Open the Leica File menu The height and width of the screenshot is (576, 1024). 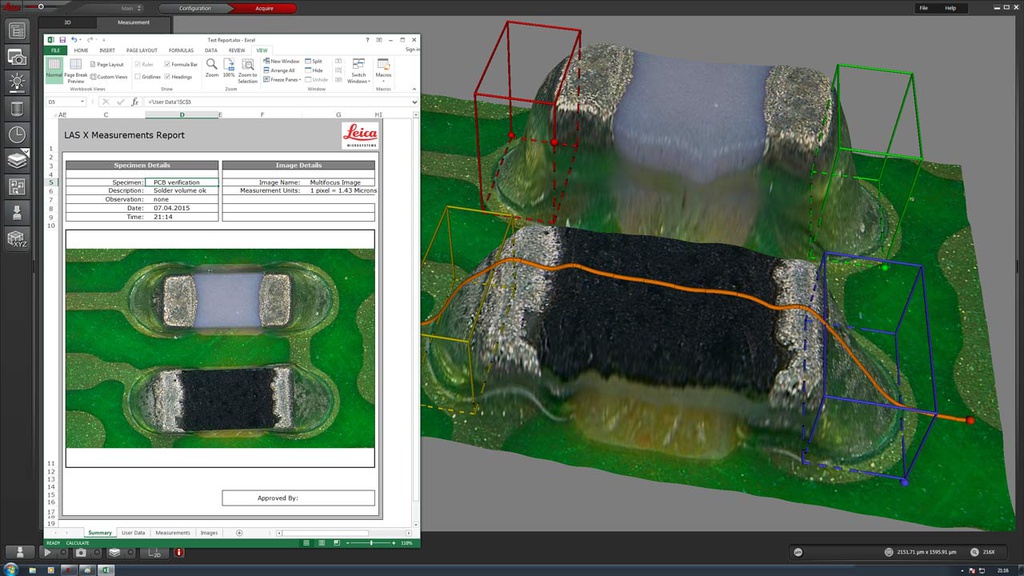click(923, 8)
